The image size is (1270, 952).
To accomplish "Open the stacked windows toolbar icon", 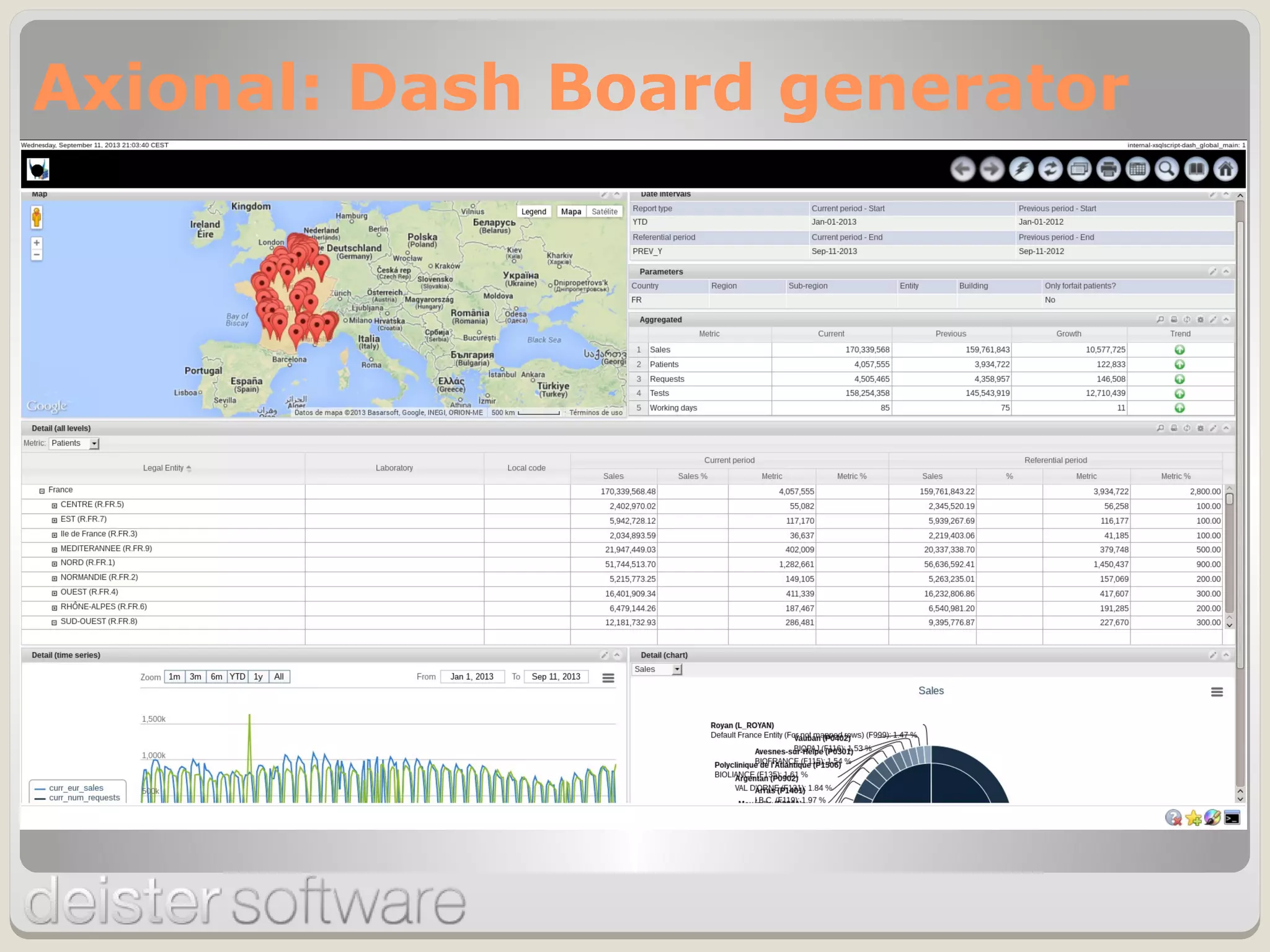I will tap(1079, 169).
